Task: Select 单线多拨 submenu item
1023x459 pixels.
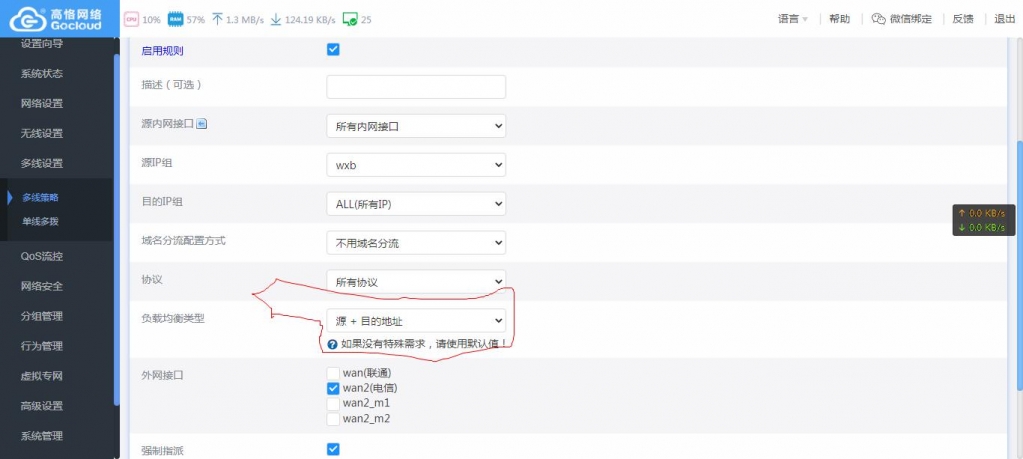Action: pos(40,222)
